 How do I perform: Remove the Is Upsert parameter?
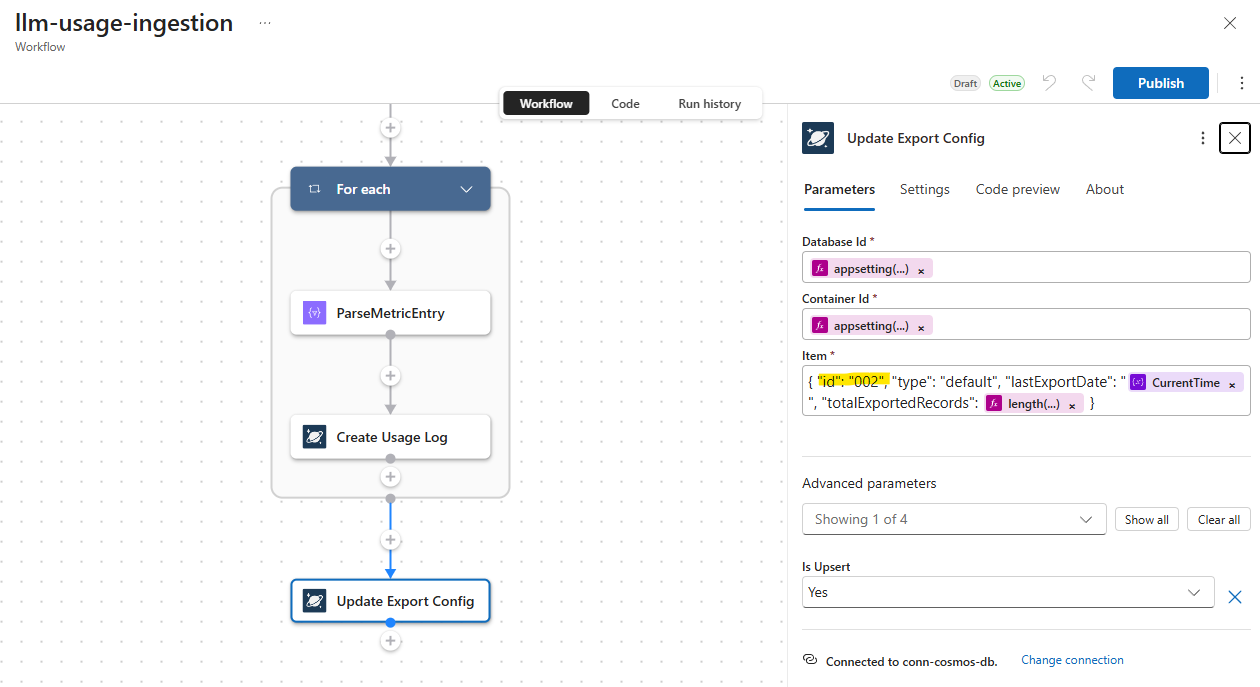[1235, 597]
